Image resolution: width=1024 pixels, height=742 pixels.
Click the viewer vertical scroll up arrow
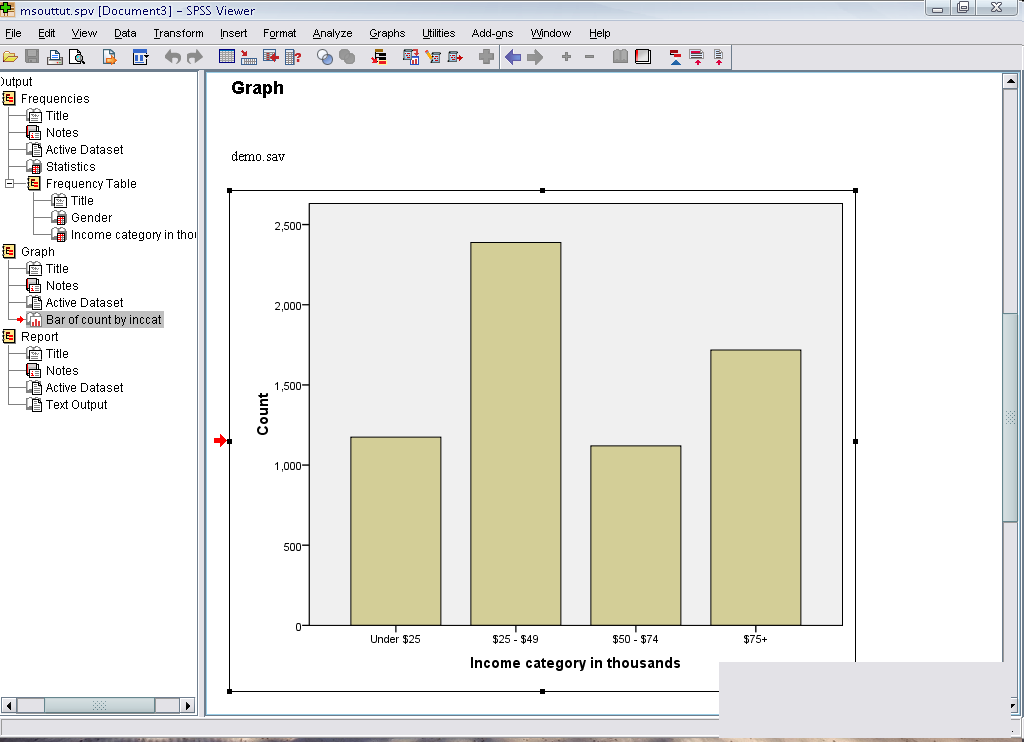point(1010,81)
